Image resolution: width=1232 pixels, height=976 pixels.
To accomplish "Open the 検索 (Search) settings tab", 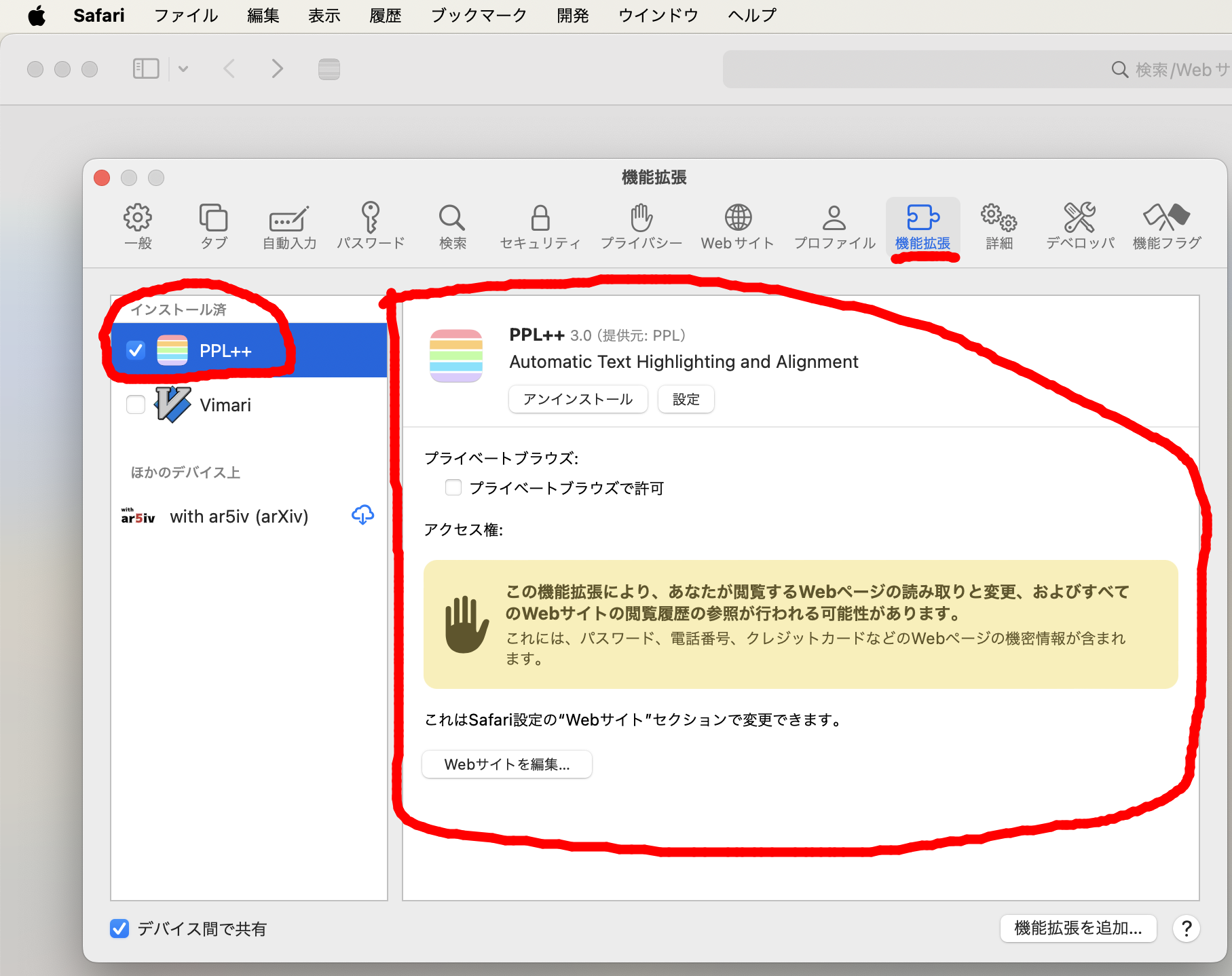I will (452, 227).
